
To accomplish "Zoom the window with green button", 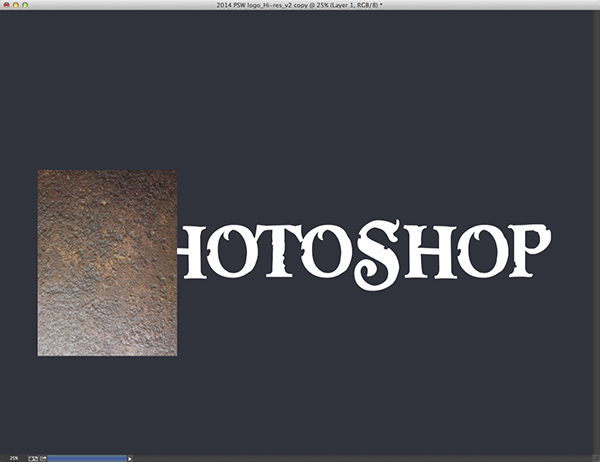I will click(x=25, y=5).
